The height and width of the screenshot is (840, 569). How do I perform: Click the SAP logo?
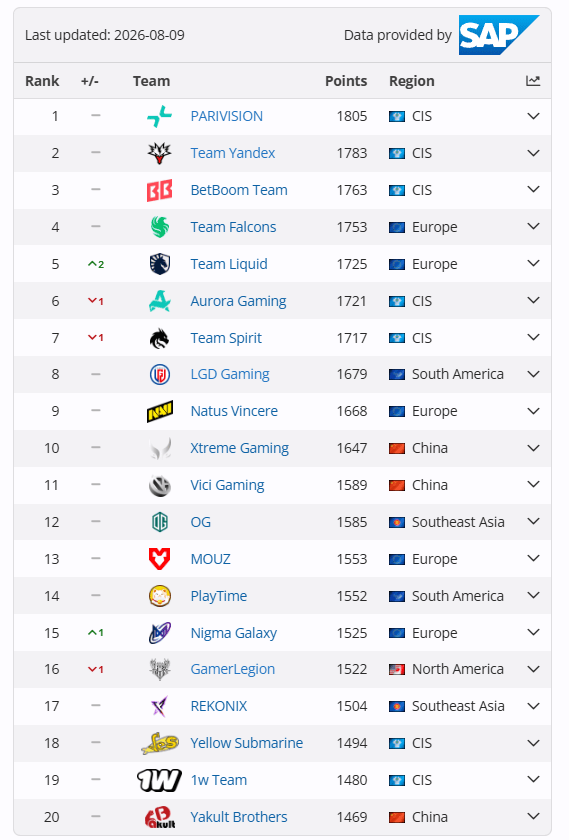tap(499, 35)
